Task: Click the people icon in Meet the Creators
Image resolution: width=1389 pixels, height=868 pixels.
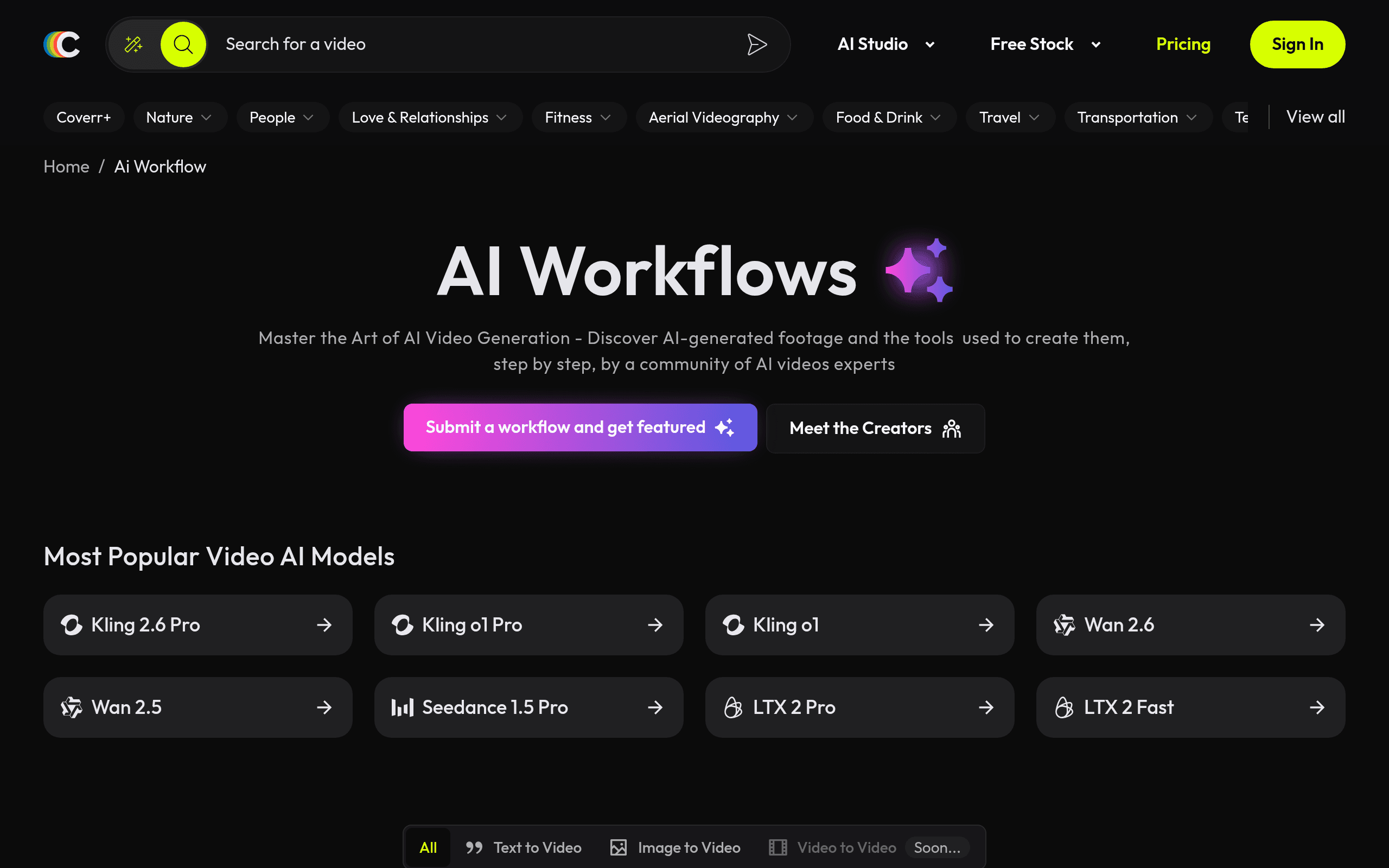Action: [952, 428]
